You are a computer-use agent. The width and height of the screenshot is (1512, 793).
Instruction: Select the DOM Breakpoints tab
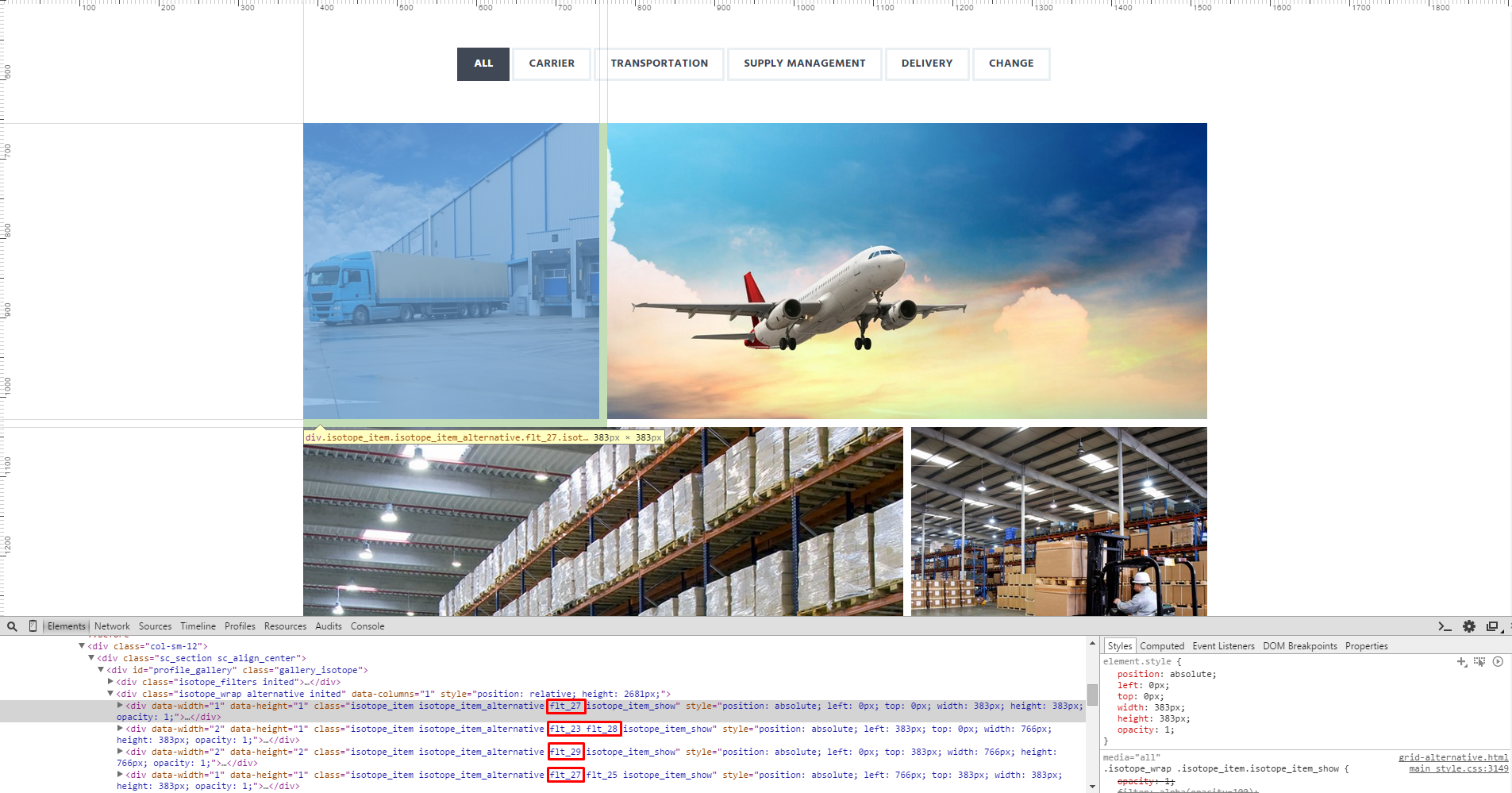click(1300, 646)
